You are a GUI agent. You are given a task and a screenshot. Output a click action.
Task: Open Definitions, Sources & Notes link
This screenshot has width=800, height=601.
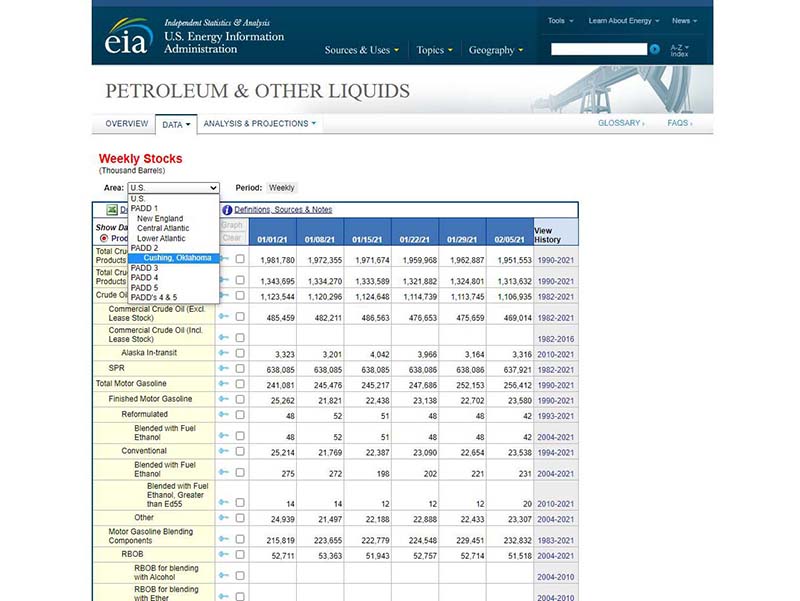(283, 210)
